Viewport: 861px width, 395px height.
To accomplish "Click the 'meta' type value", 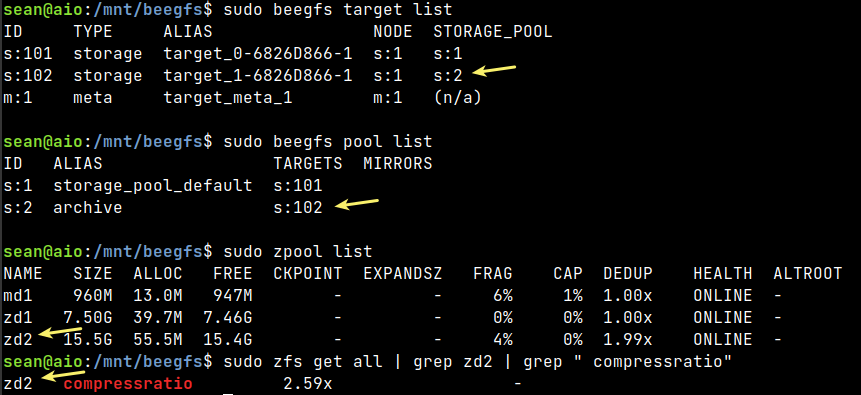I will pos(93,98).
